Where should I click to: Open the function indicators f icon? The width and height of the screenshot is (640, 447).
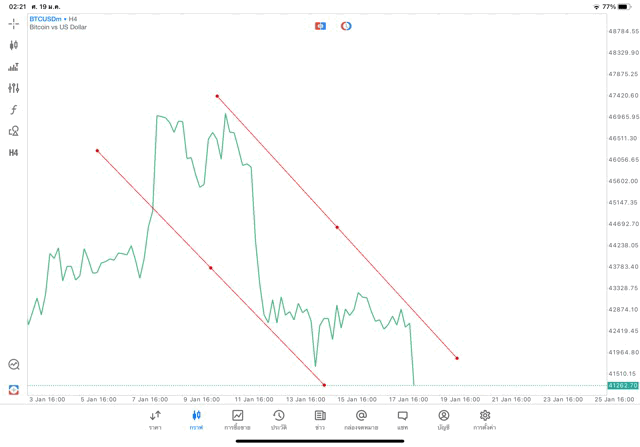[x=14, y=110]
